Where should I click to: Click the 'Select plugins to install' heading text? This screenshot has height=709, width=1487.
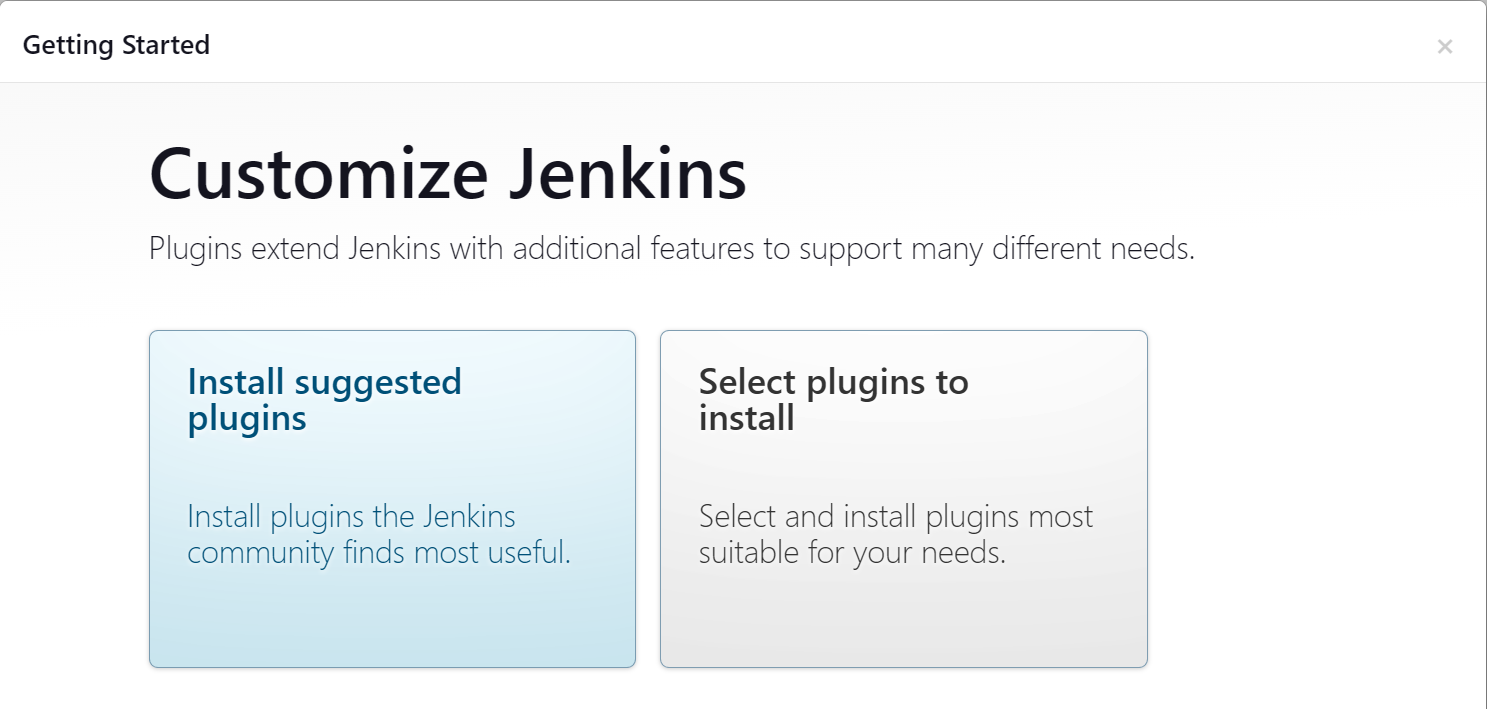click(833, 399)
